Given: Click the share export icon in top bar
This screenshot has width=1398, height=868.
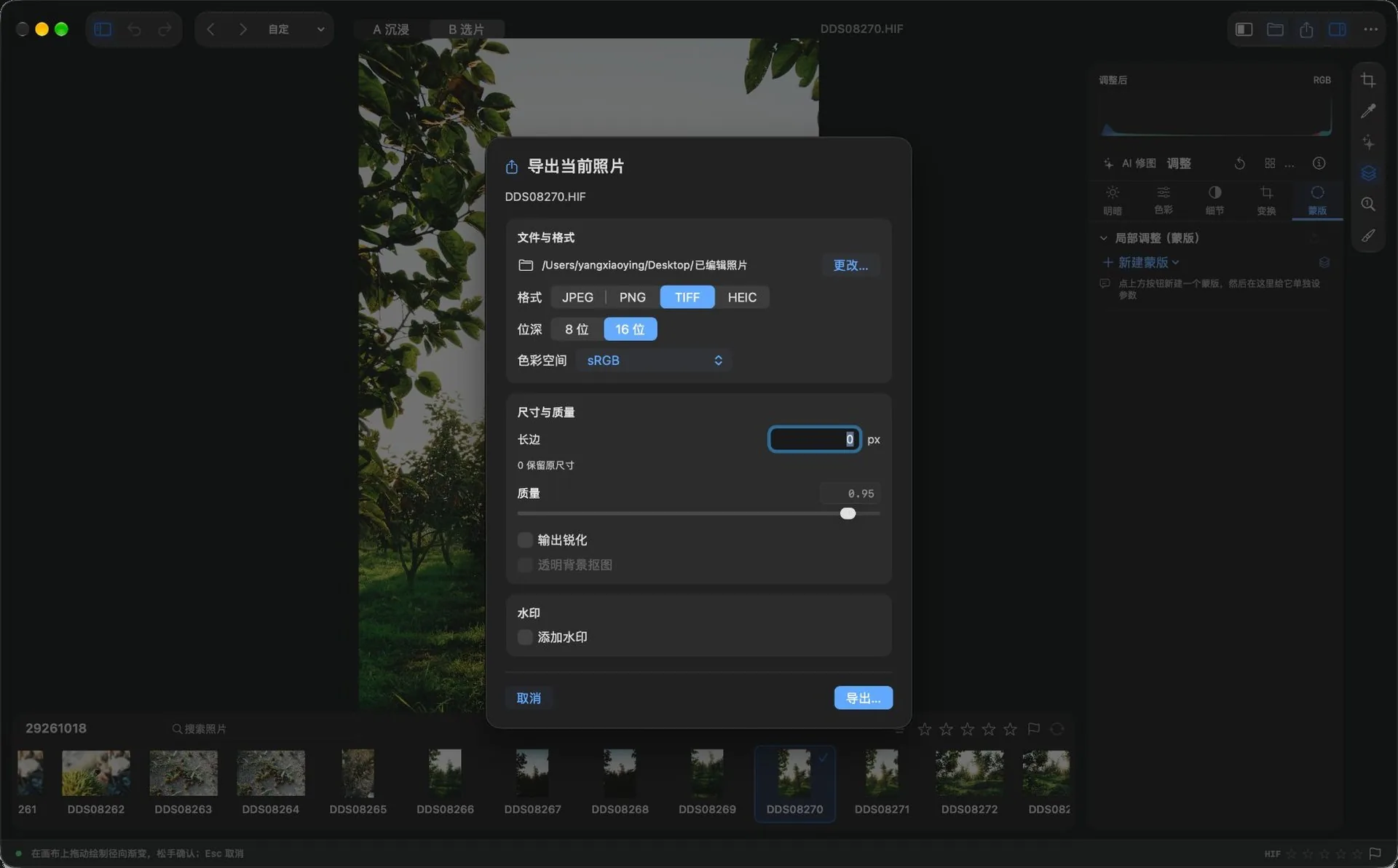Looking at the screenshot, I should pos(1306,29).
